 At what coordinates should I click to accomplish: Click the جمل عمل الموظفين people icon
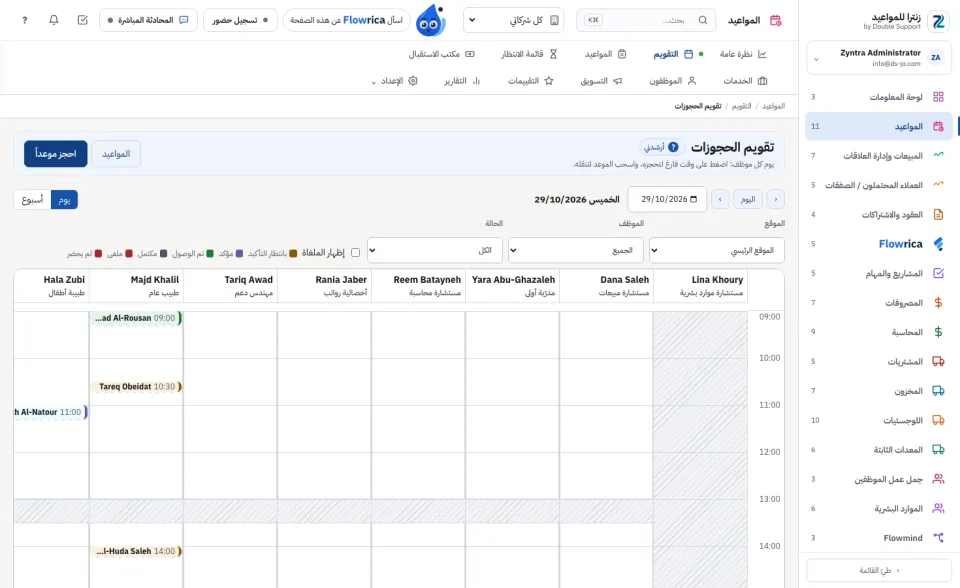tap(938, 479)
